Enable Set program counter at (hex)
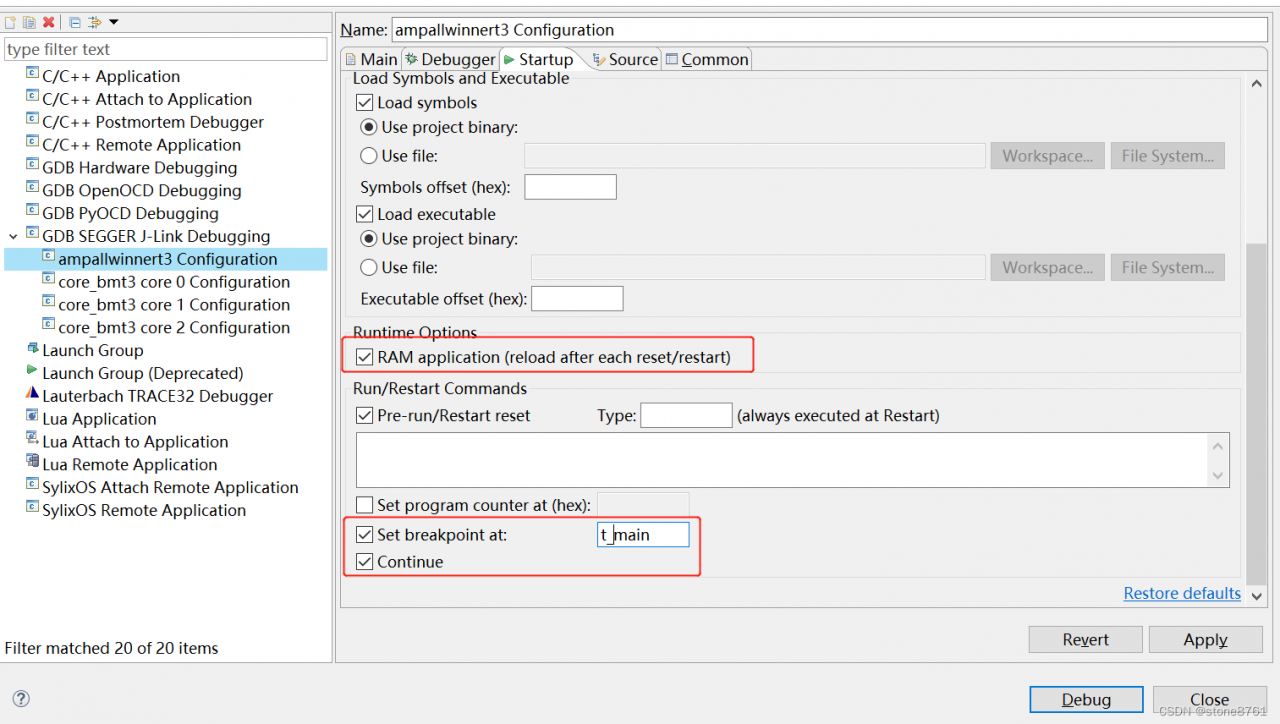The image size is (1280, 724). pos(365,506)
